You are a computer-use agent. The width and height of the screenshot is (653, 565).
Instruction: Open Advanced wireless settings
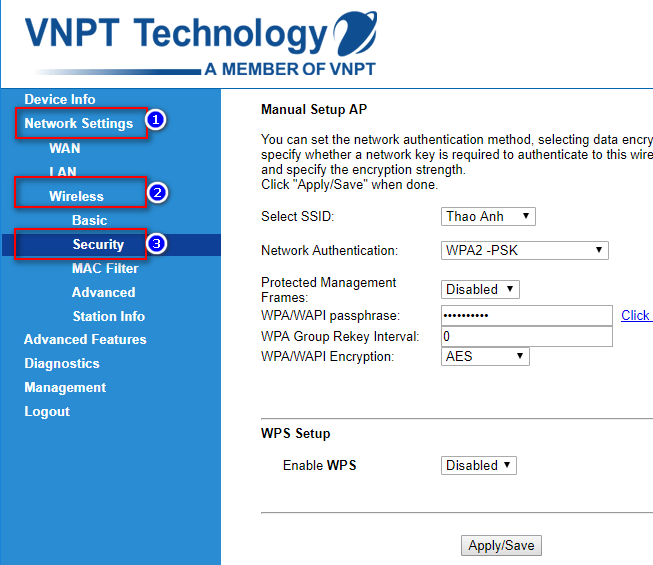point(103,292)
